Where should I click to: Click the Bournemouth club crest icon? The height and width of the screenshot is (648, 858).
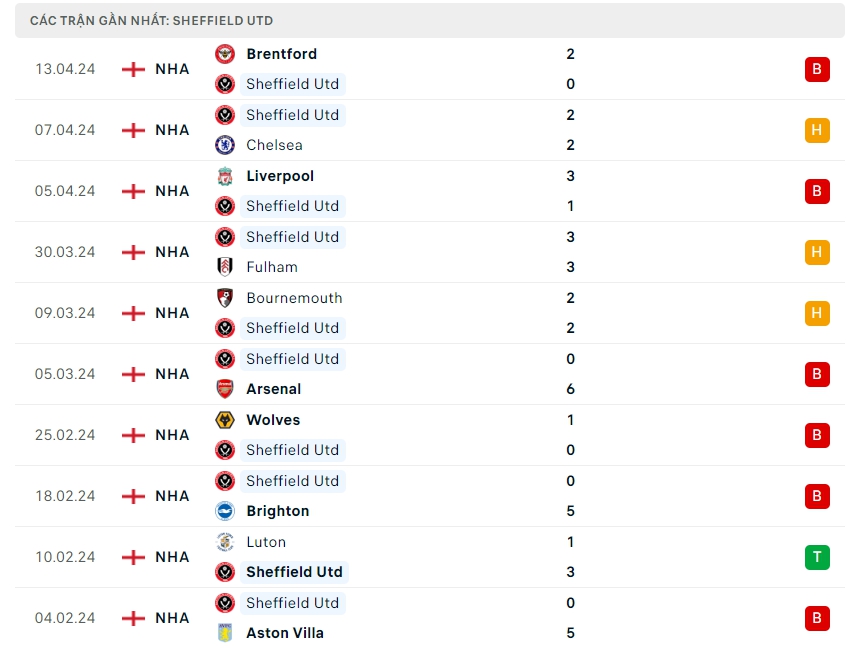(x=225, y=298)
